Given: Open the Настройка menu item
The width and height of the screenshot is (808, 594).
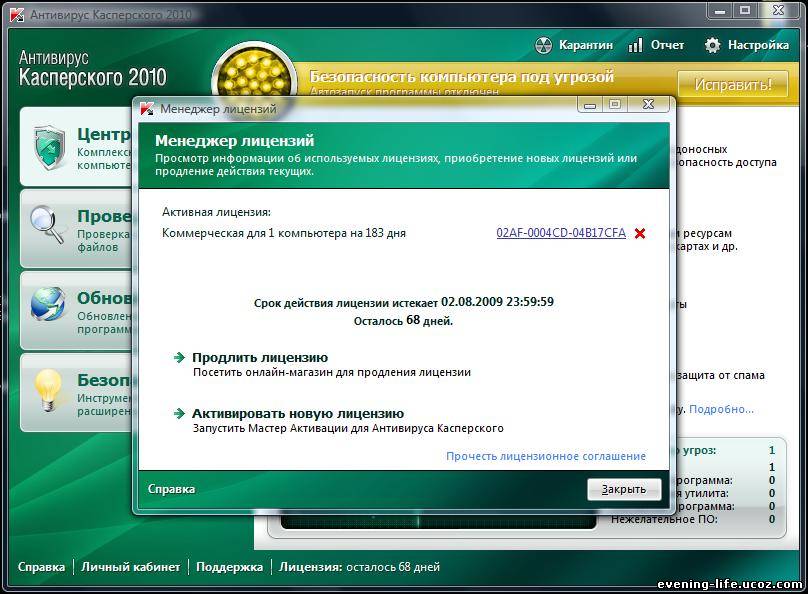Looking at the screenshot, I should pos(758,45).
